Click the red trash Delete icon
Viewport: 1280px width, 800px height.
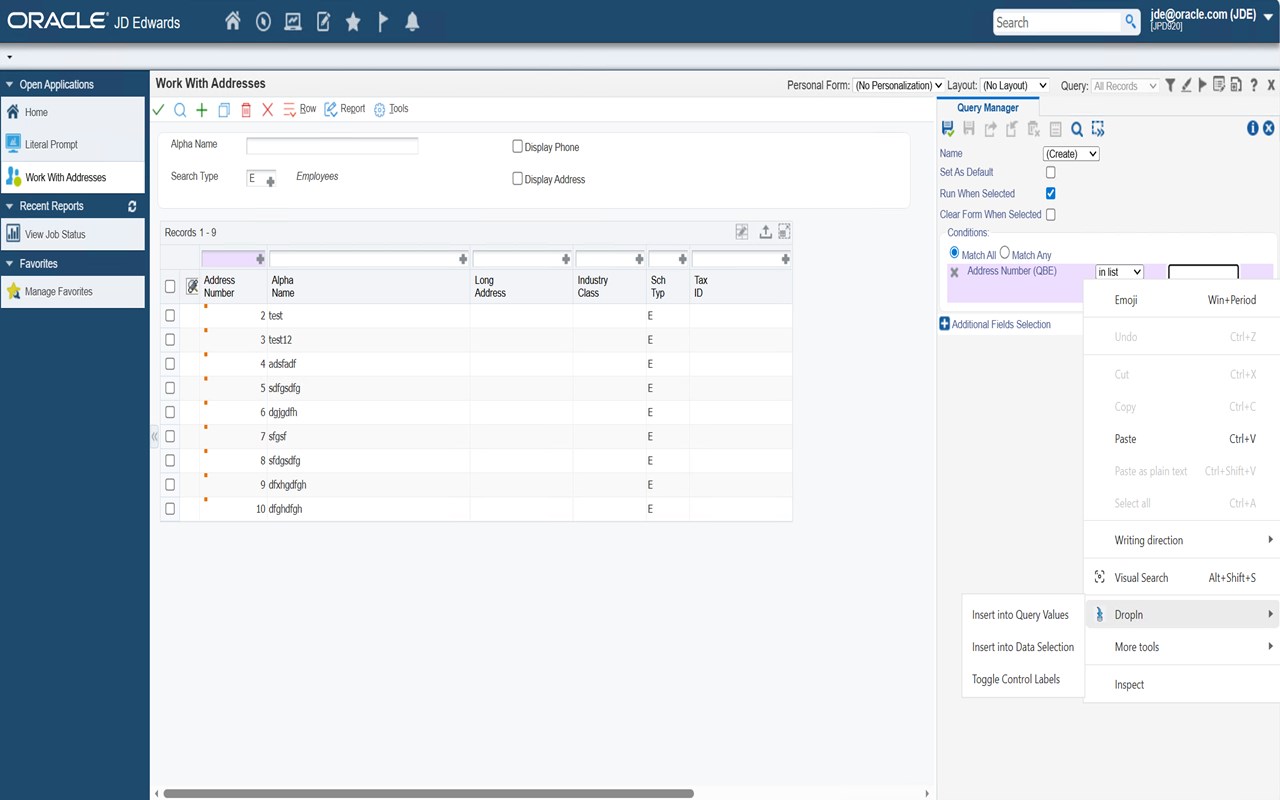click(246, 110)
